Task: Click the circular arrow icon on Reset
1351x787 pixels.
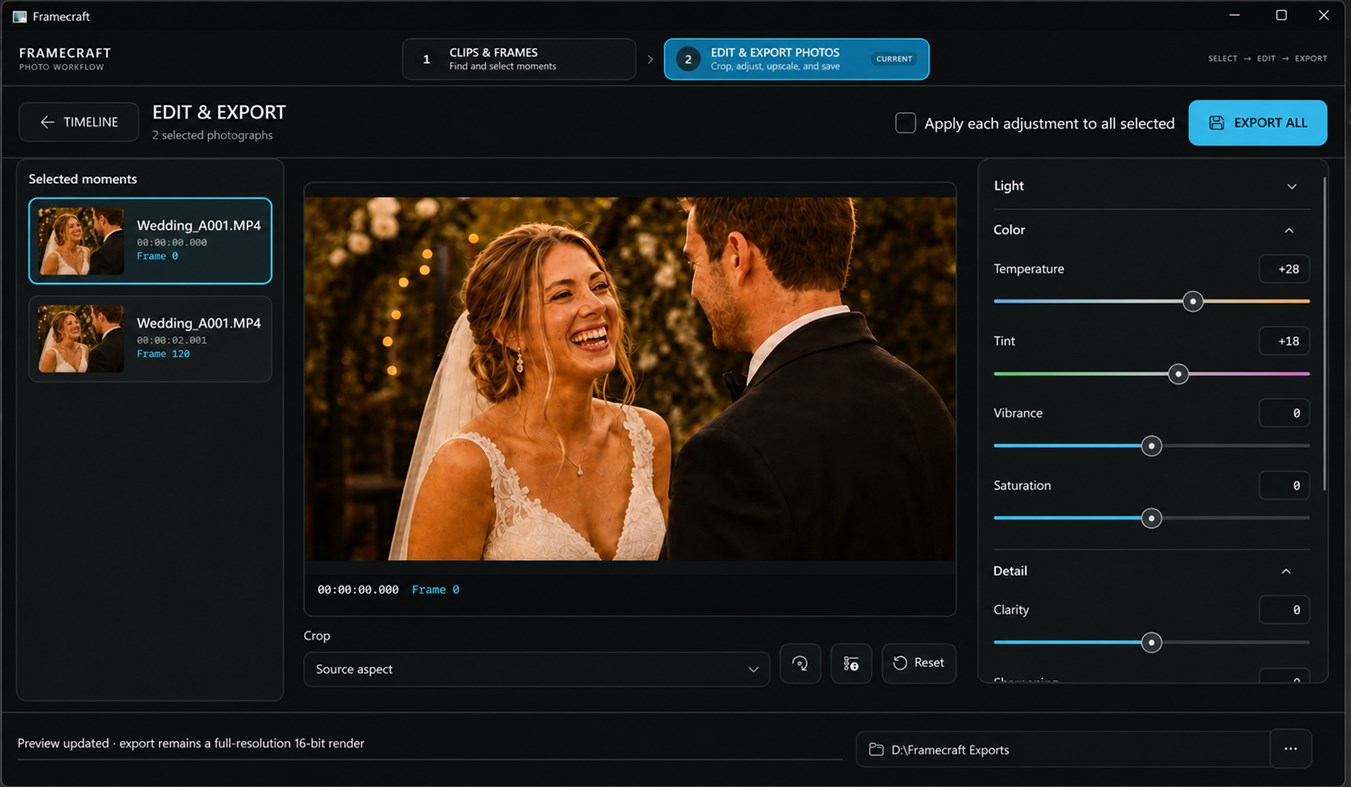Action: (900, 663)
